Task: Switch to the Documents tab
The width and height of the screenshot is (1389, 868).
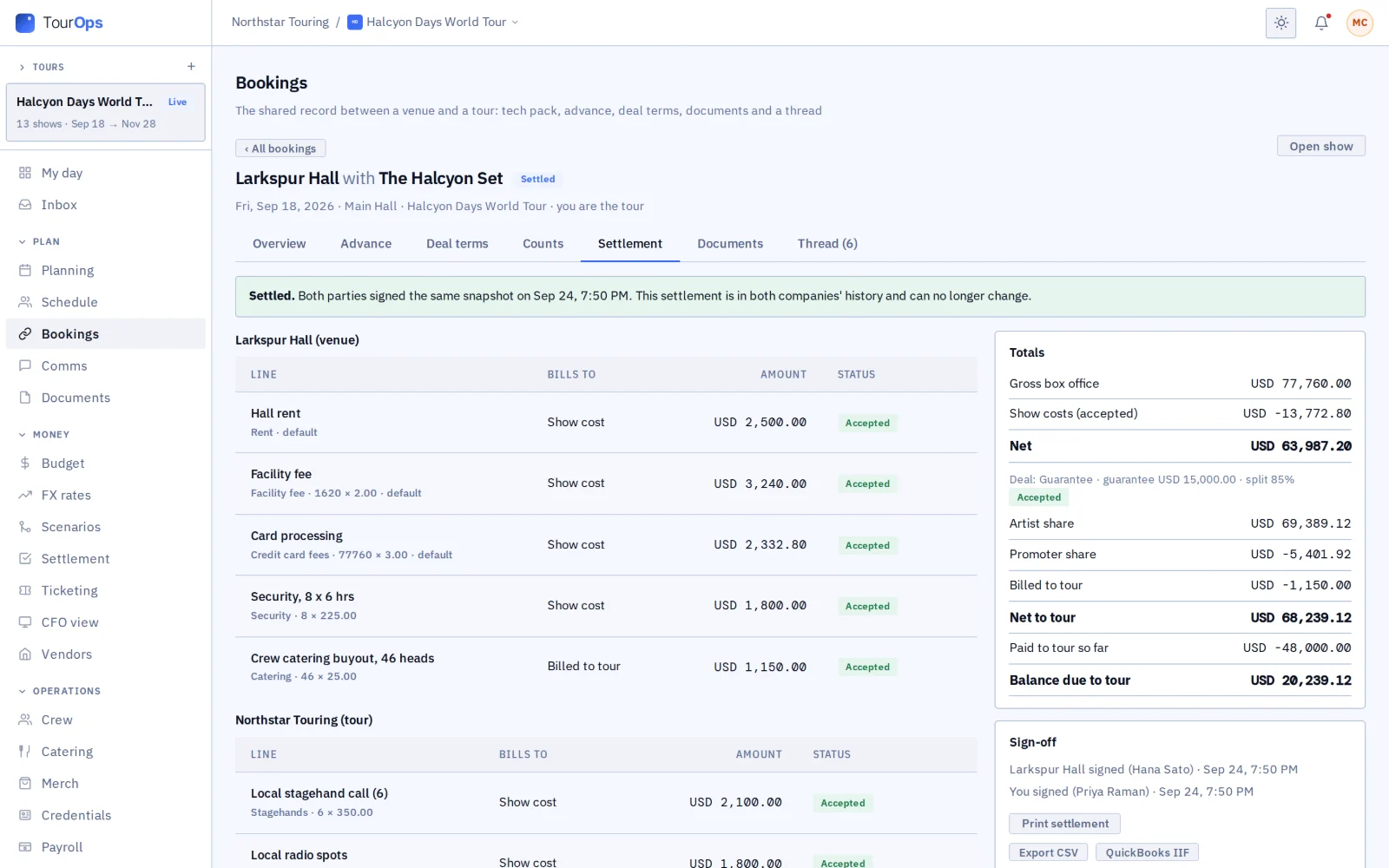Action: coord(730,244)
